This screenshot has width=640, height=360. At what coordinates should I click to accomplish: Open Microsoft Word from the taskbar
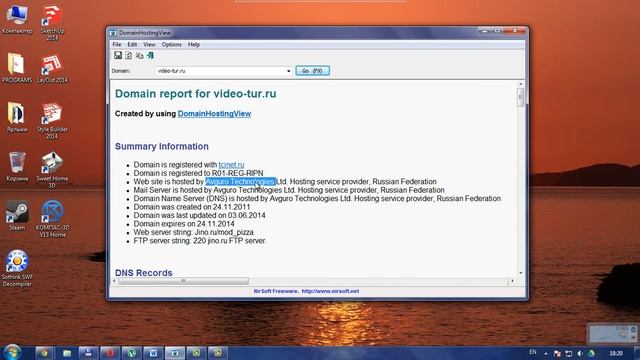[x=153, y=353]
